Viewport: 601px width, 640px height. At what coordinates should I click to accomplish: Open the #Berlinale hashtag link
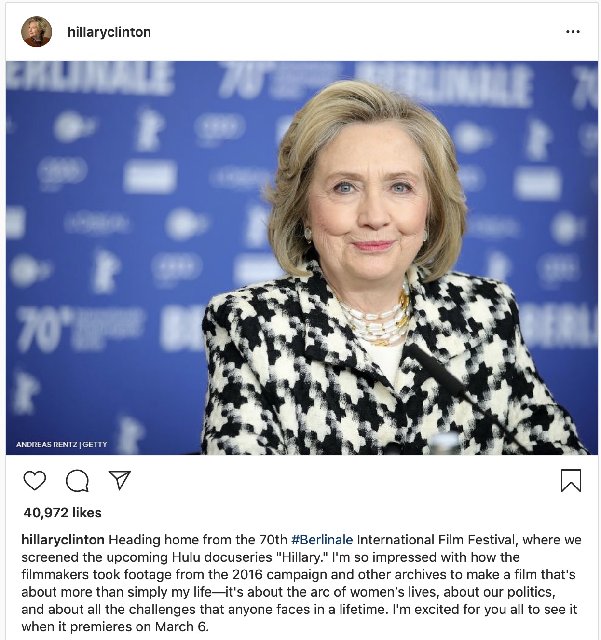322,540
